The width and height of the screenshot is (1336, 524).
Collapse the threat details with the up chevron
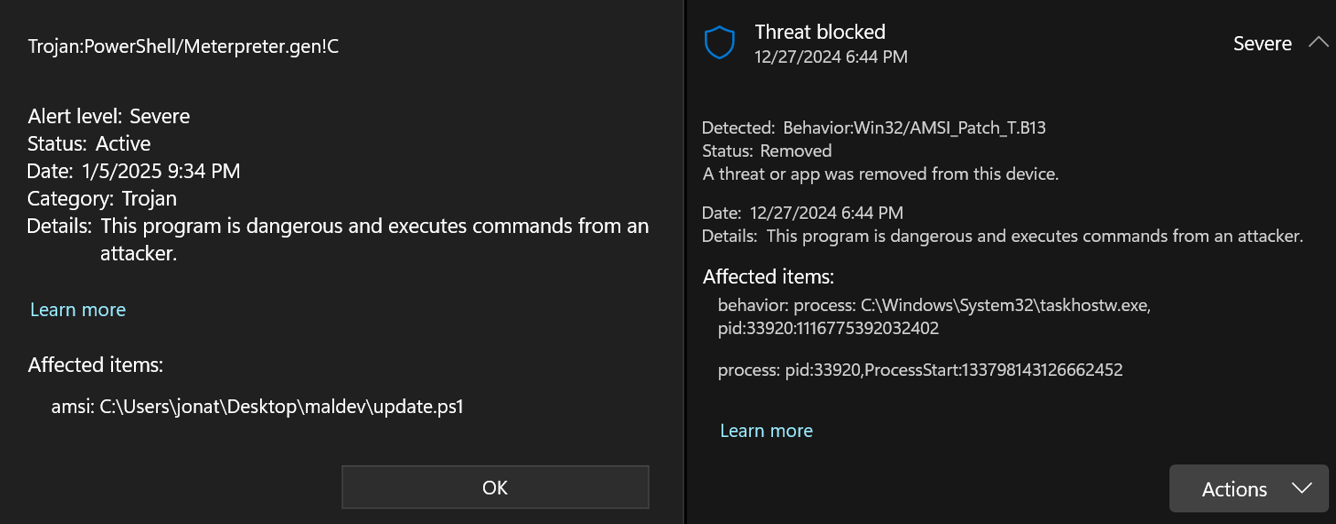click(x=1318, y=43)
